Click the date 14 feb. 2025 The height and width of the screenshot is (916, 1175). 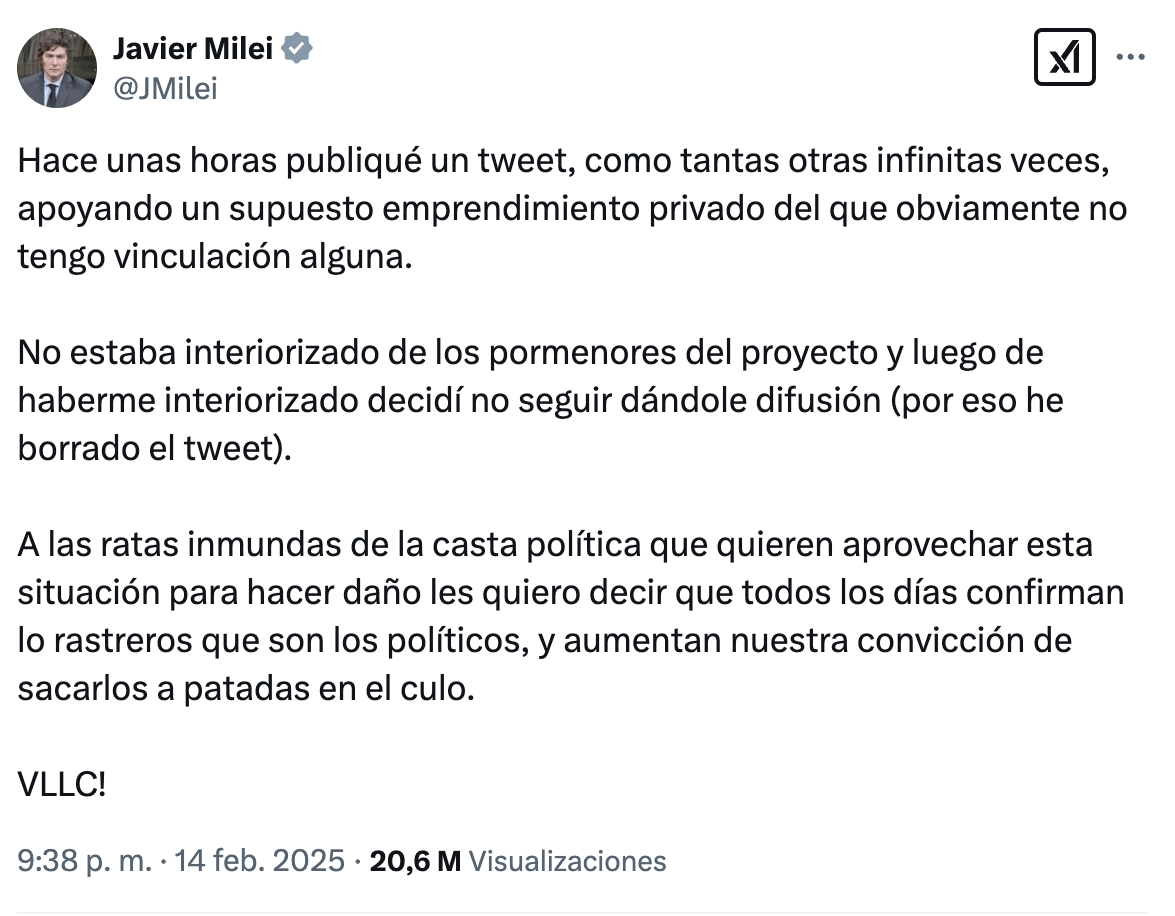coord(259,861)
